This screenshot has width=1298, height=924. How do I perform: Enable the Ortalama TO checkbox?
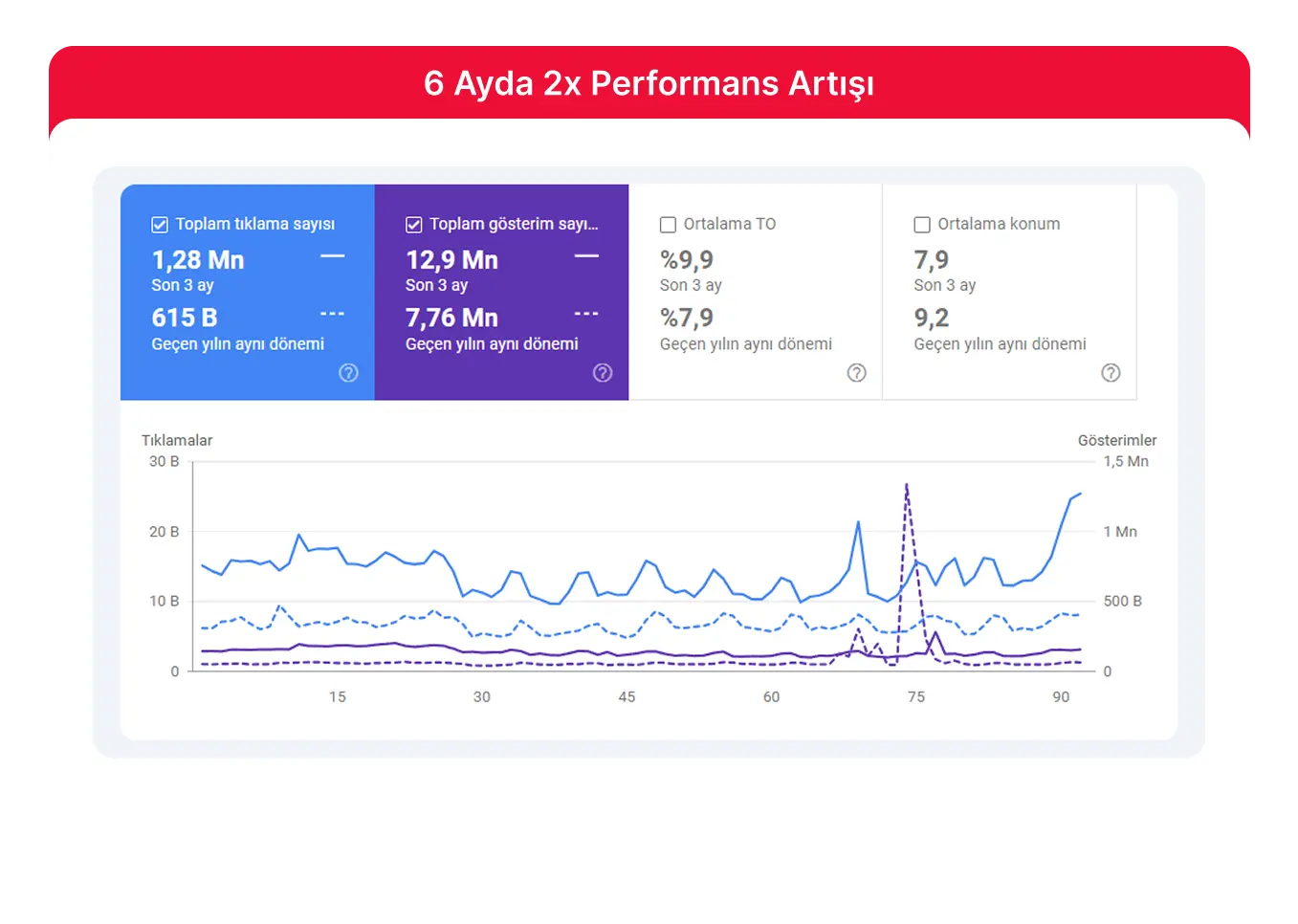[668, 224]
